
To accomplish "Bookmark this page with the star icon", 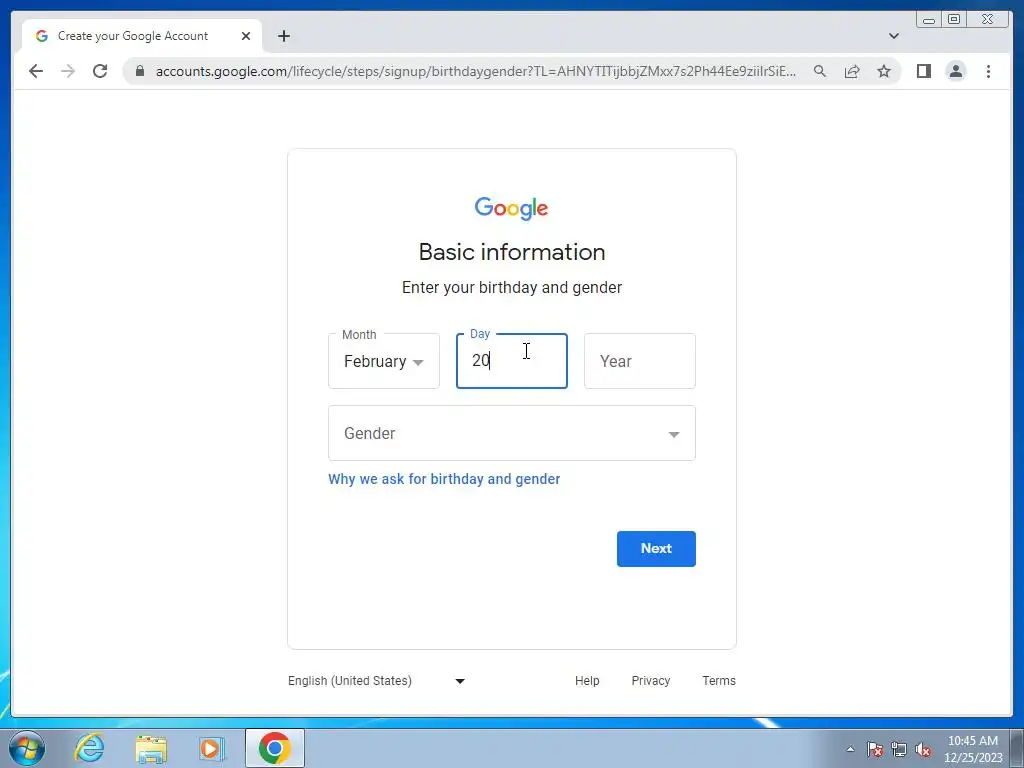I will tap(884, 71).
